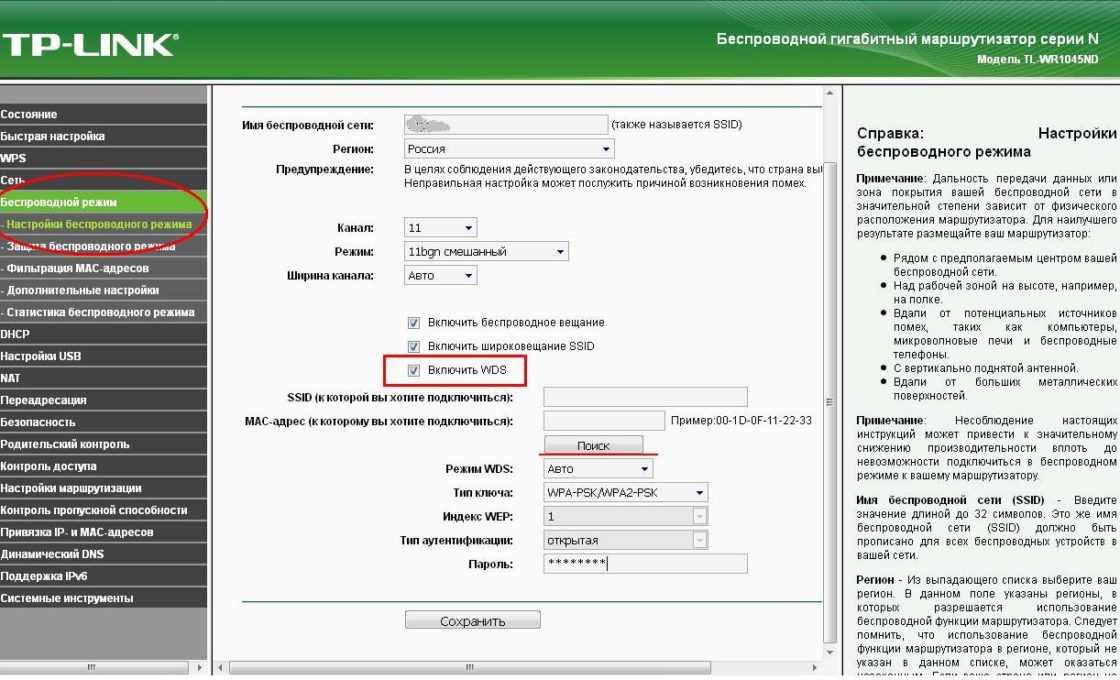Uncheck the Включить WDS checkbox
Screen dimensions: 1120x680
point(413,370)
